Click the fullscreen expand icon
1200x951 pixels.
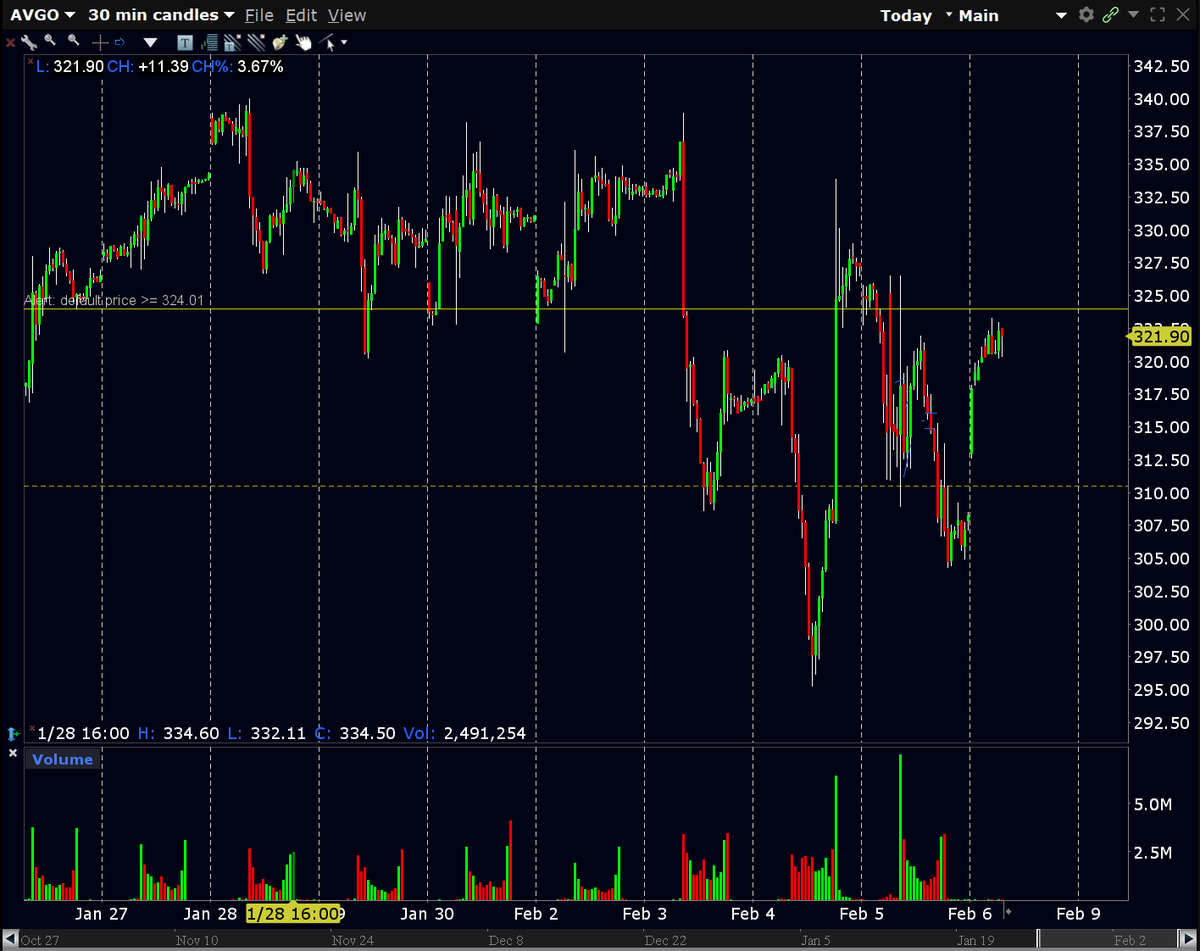click(1158, 15)
